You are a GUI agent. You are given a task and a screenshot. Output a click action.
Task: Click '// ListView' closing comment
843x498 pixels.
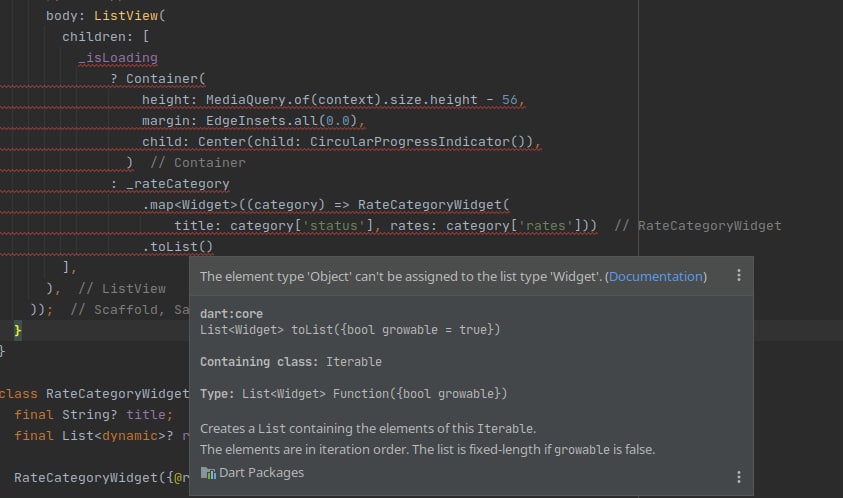[122, 289]
